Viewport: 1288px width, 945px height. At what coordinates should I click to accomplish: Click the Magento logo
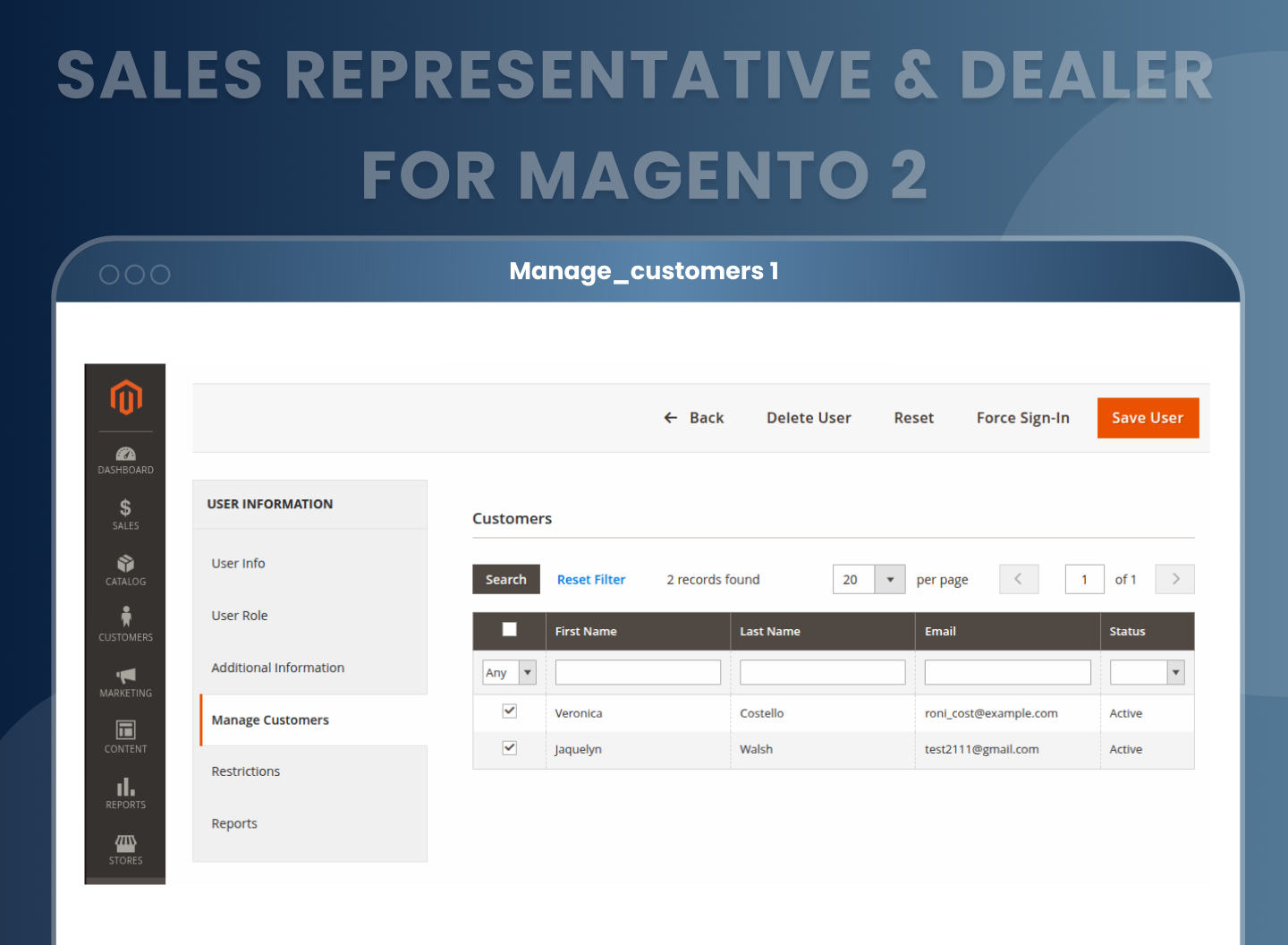(125, 397)
